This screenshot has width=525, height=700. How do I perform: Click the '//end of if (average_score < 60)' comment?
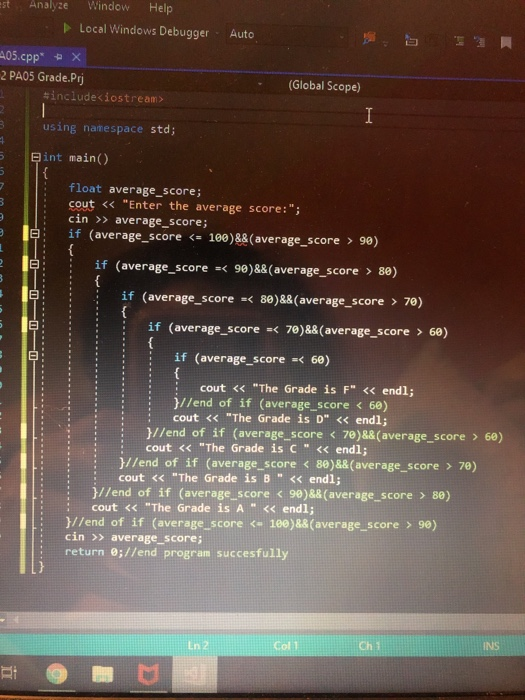[x=283, y=404]
